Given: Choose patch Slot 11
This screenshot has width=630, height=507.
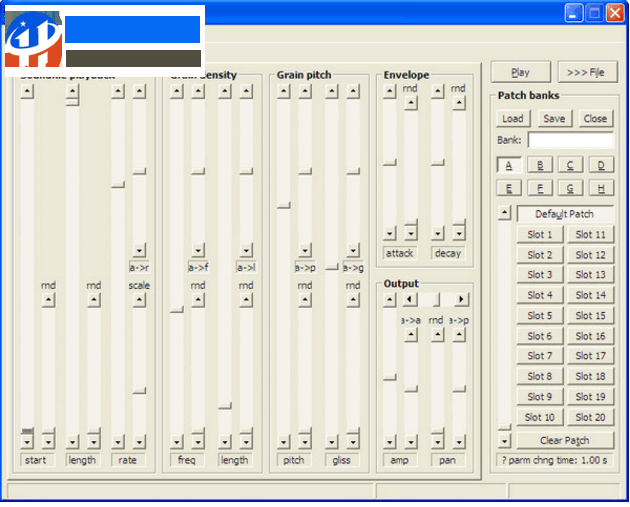Looking at the screenshot, I should point(590,234).
